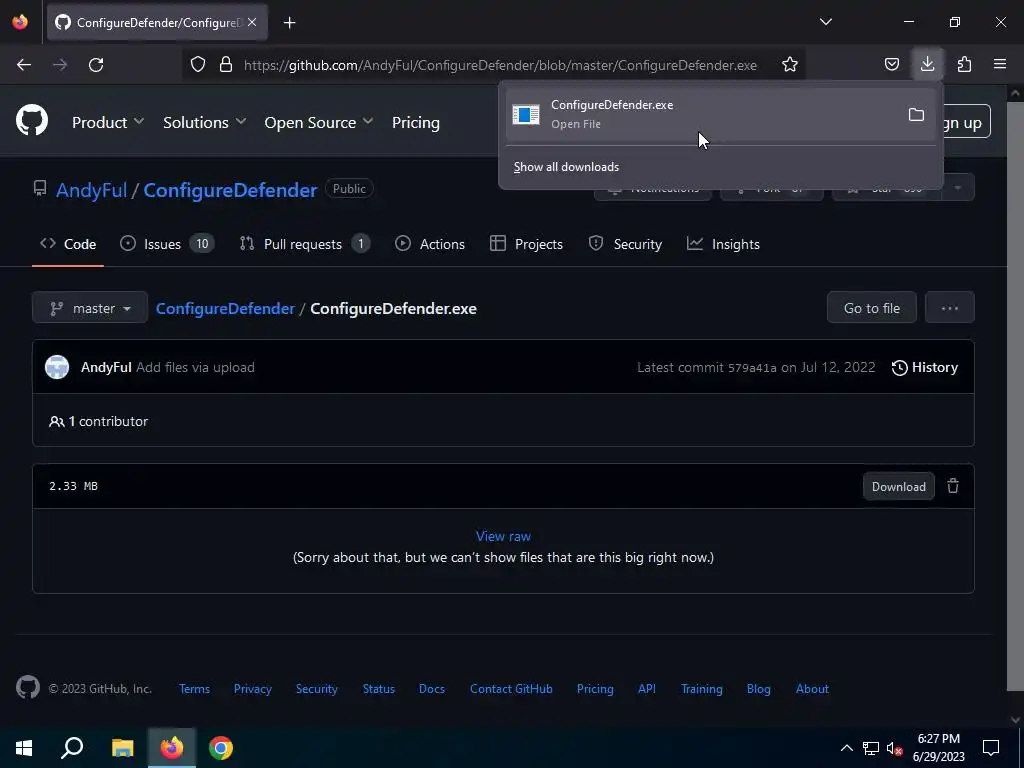Image resolution: width=1024 pixels, height=768 pixels.
Task: Click the GitHub logo in header
Action: (32, 121)
